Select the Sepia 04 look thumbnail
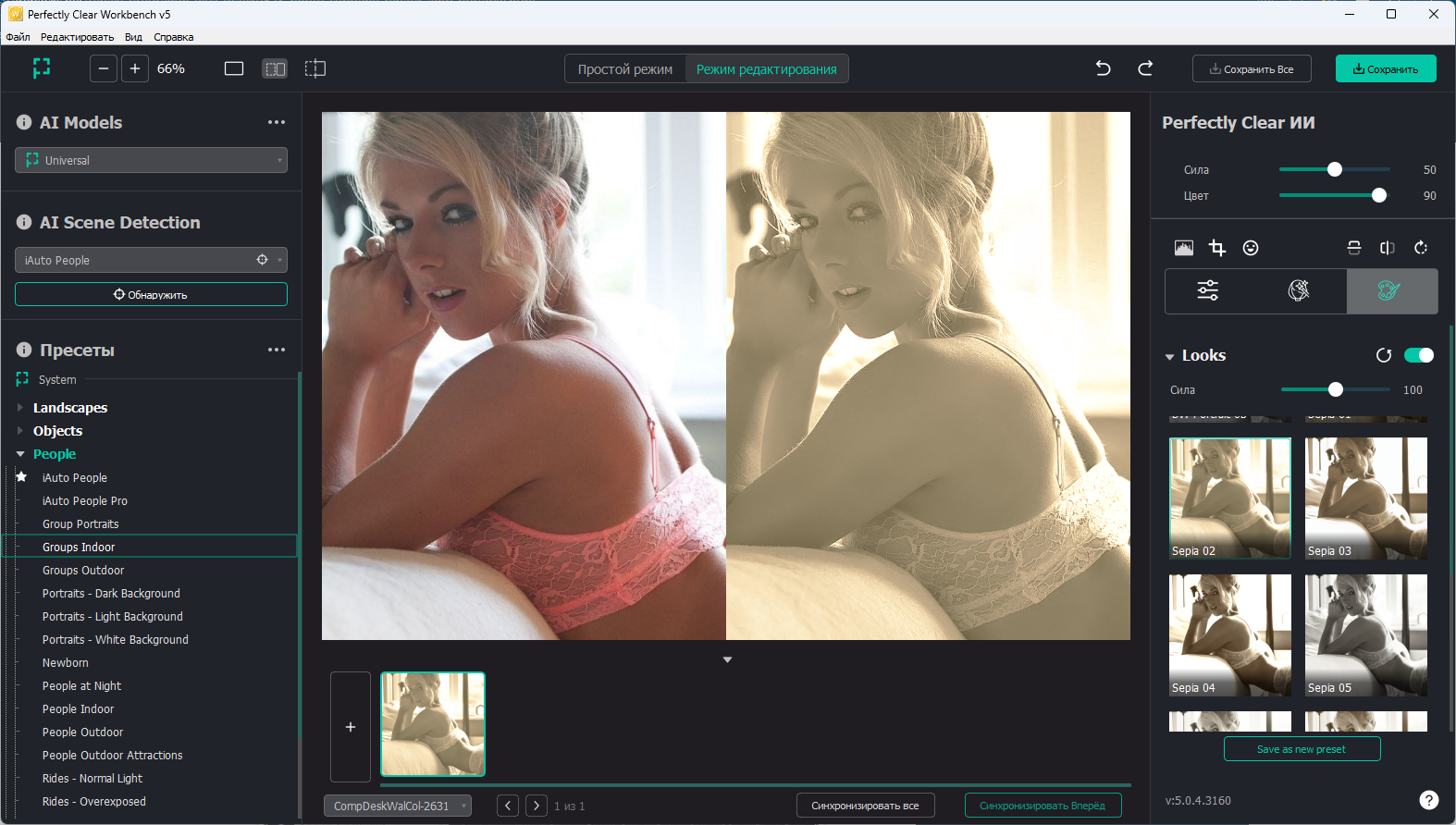This screenshot has height=825, width=1456. pos(1229,634)
